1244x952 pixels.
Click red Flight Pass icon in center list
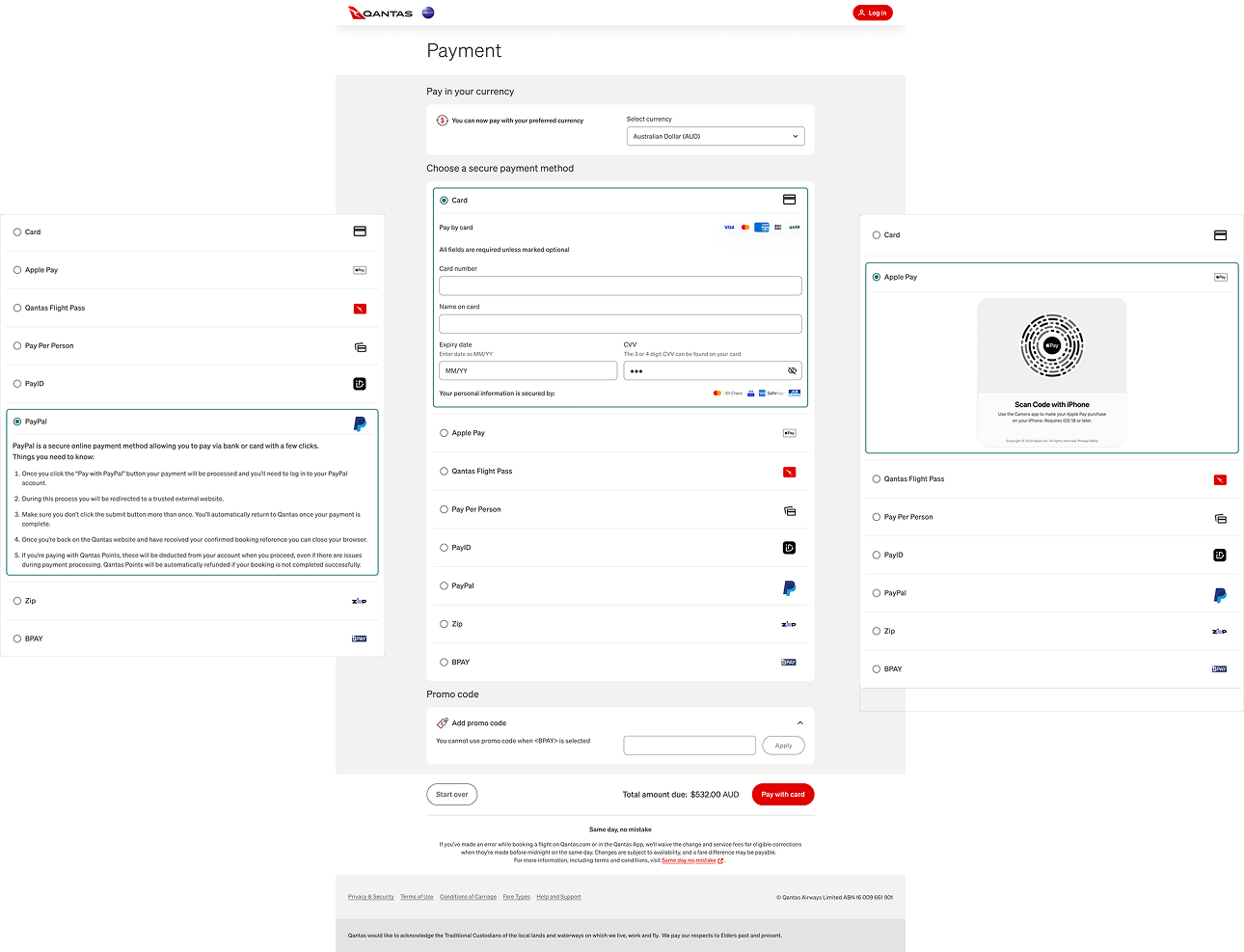pyautogui.click(x=789, y=472)
